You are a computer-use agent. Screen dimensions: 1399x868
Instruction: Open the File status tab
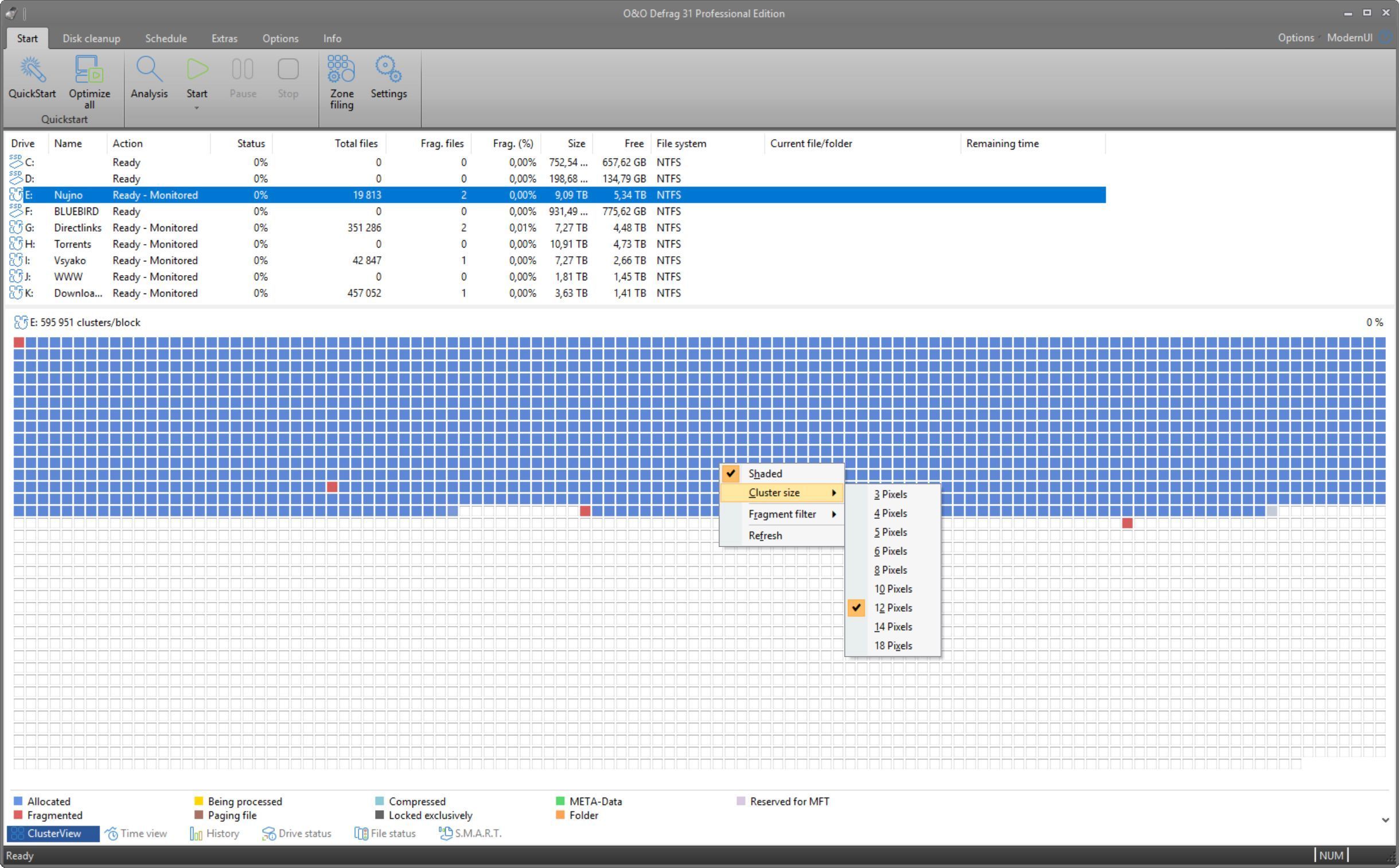tap(385, 834)
